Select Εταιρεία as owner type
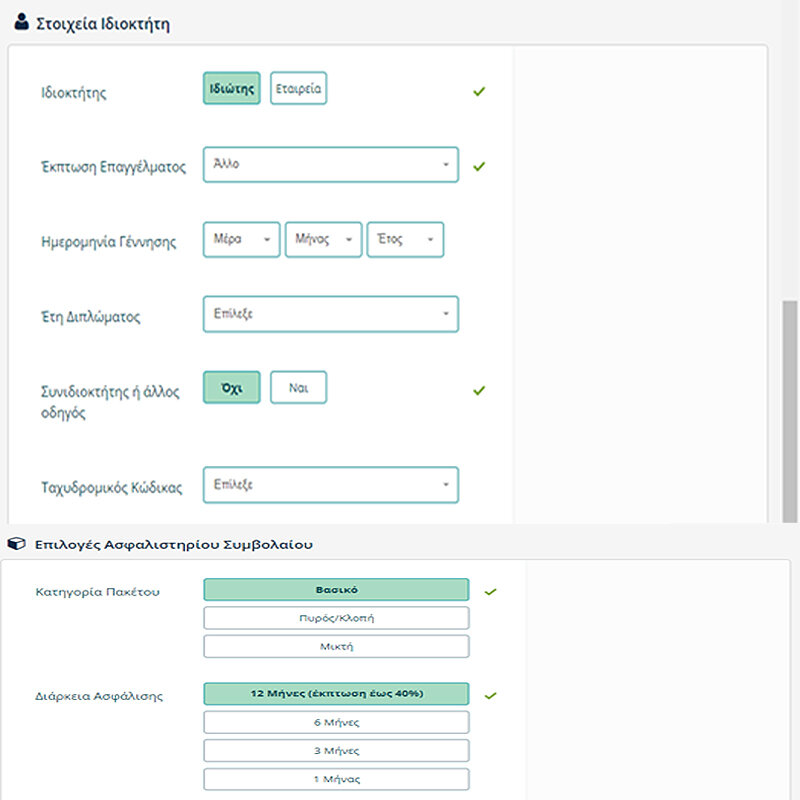Viewport: 800px width, 800px height. (x=298, y=88)
